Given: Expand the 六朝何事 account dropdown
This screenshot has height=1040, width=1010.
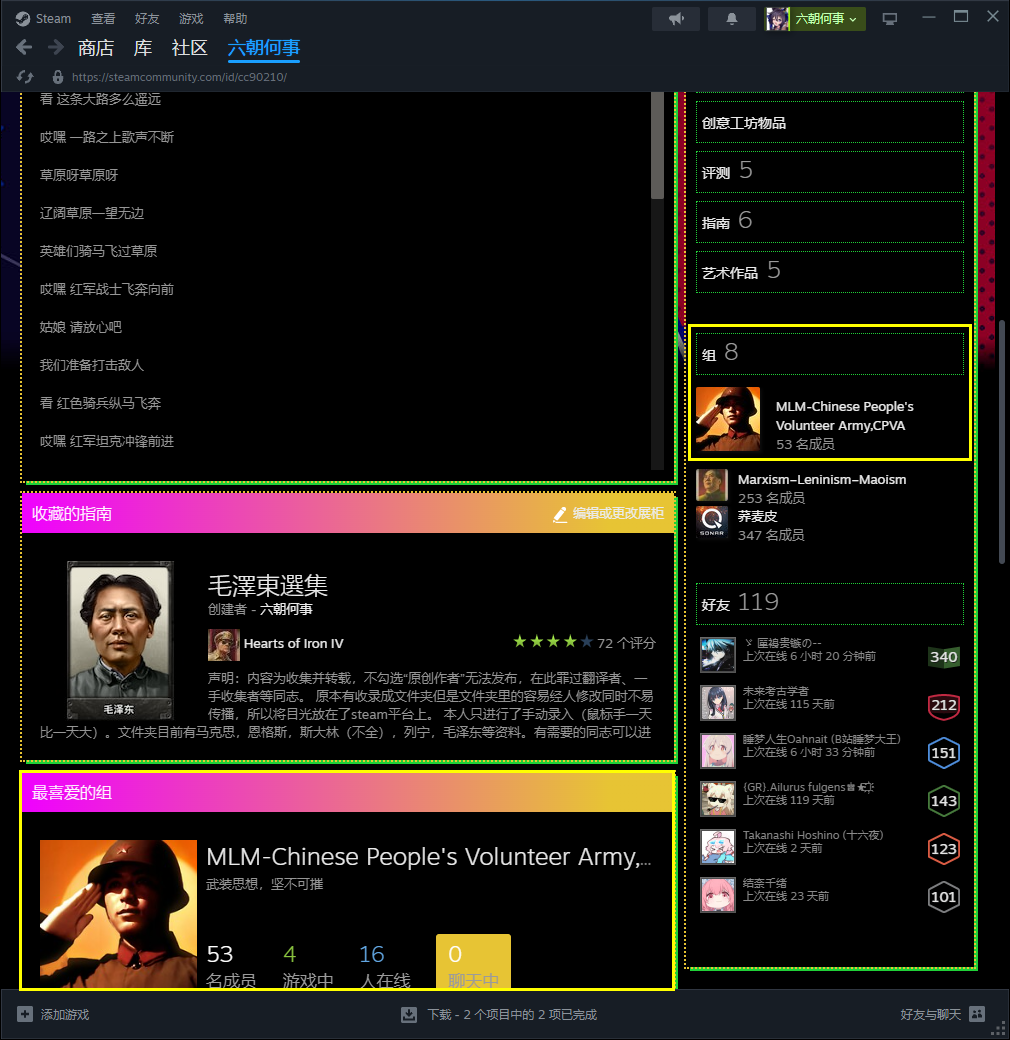Looking at the screenshot, I should 828,19.
